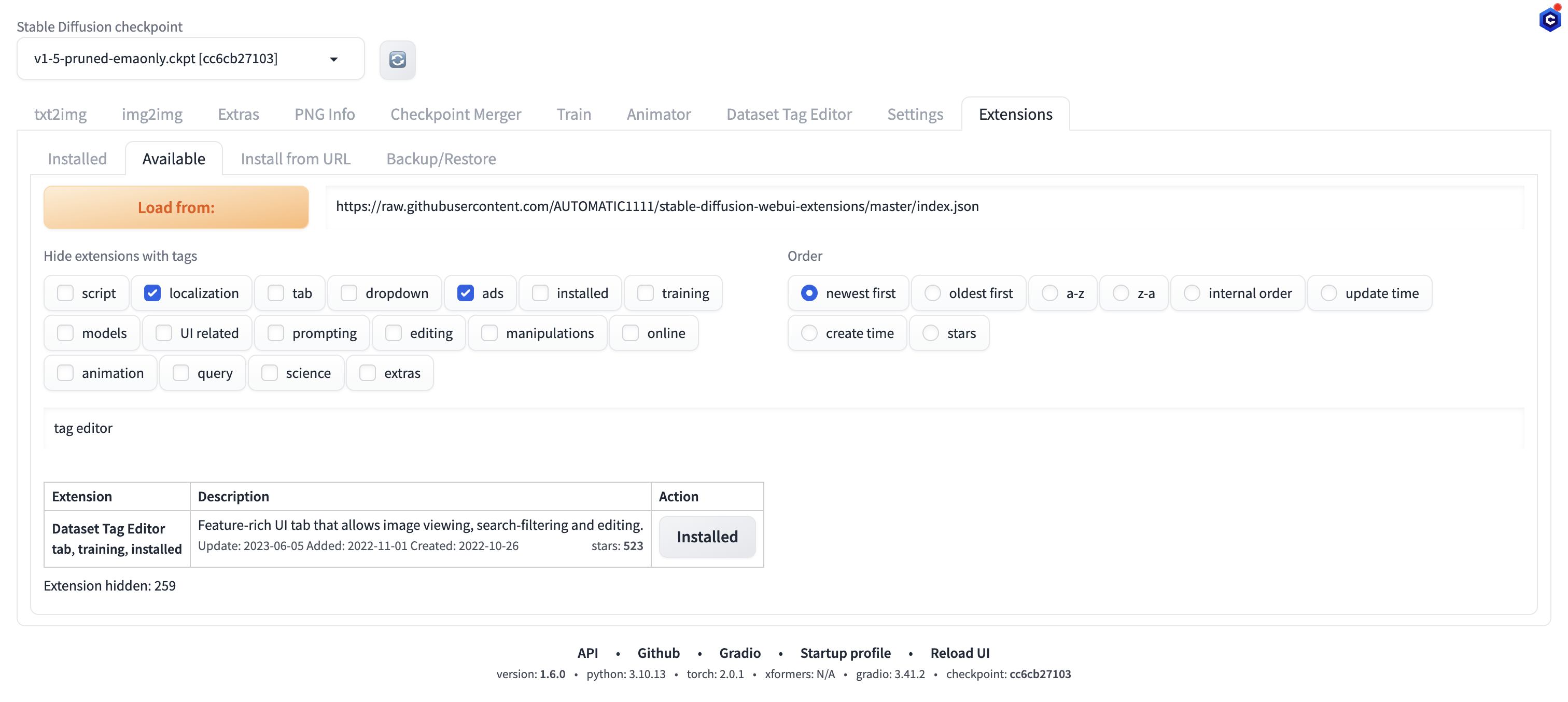Click the refresh checkpoint list icon
Screen dimensions: 1568x702
pyautogui.click(x=398, y=60)
